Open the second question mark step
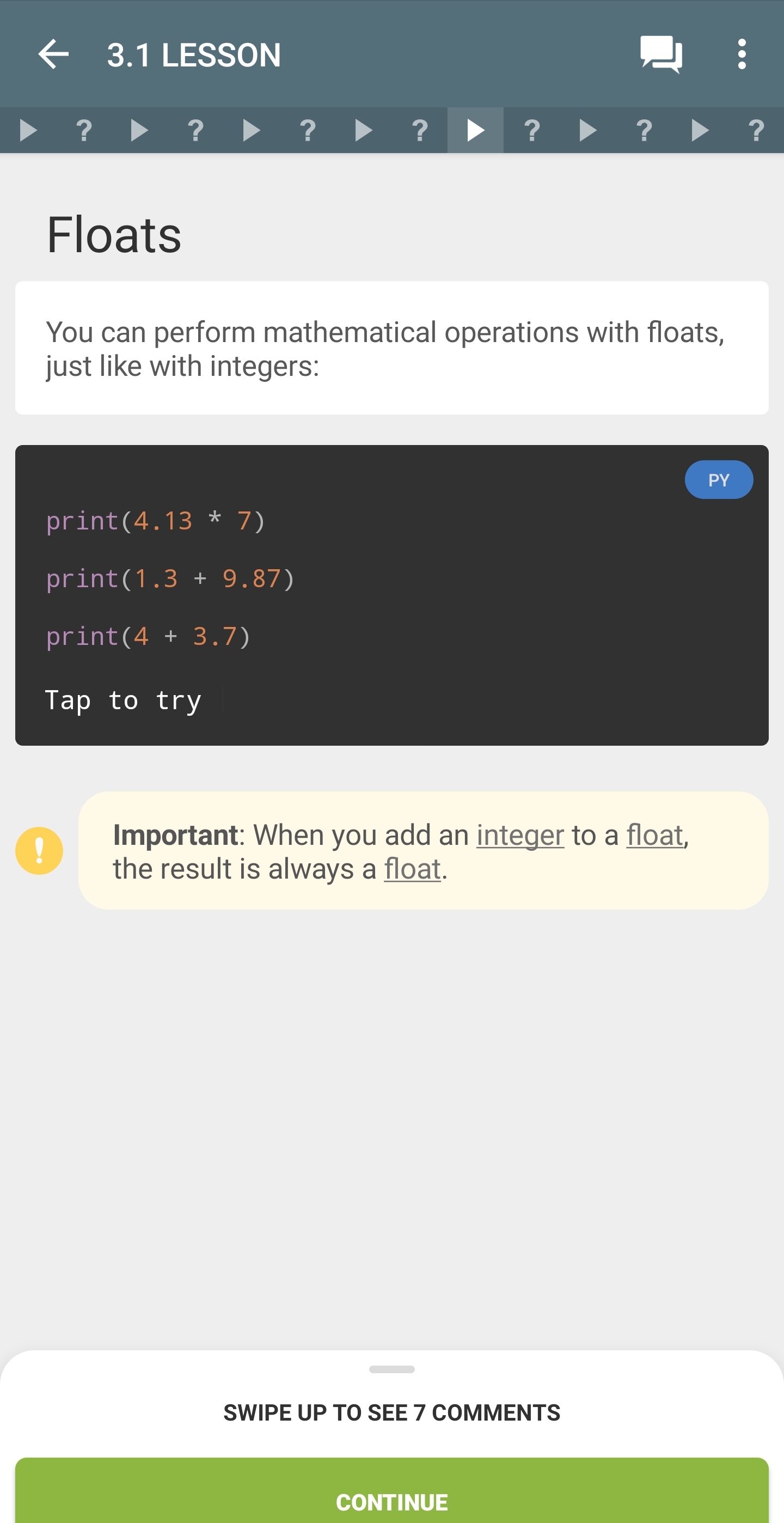This screenshot has width=784, height=1523. click(x=195, y=130)
